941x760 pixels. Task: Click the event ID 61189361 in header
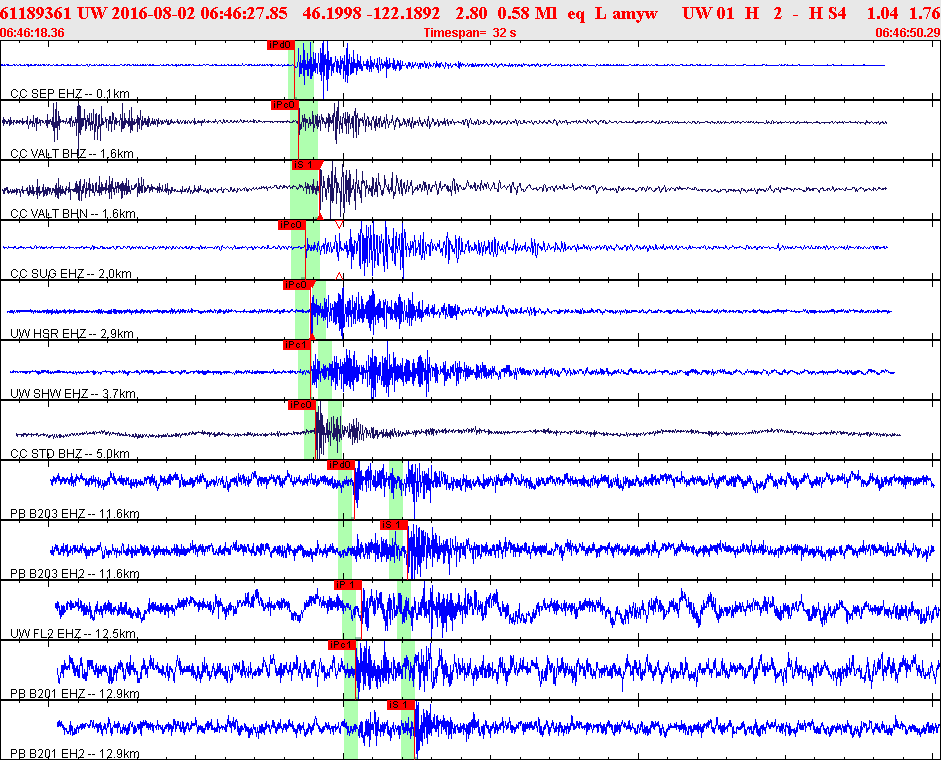(36, 15)
